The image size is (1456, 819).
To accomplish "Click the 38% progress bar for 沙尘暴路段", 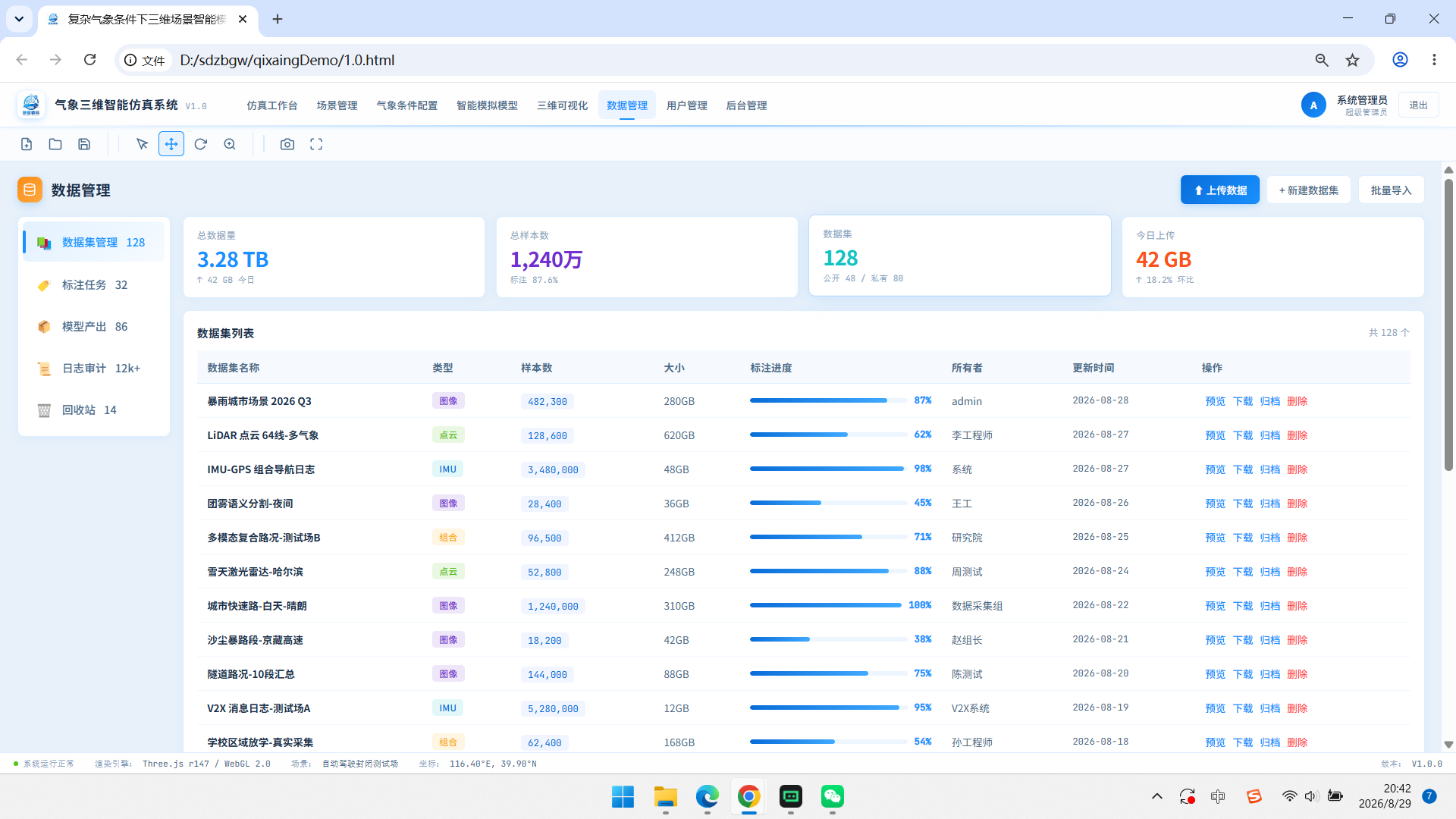I will pyautogui.click(x=827, y=639).
